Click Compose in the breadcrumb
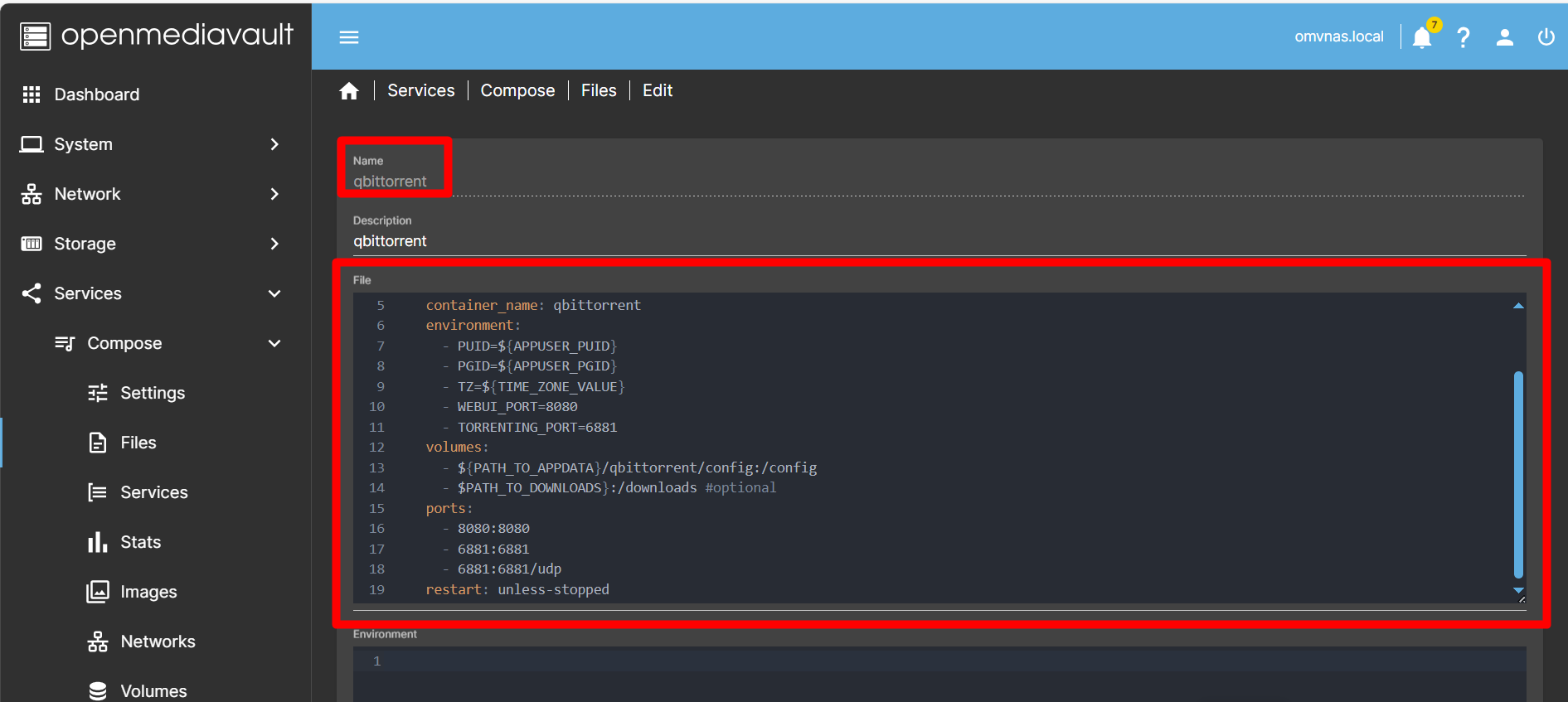1568x702 pixels. point(517,90)
